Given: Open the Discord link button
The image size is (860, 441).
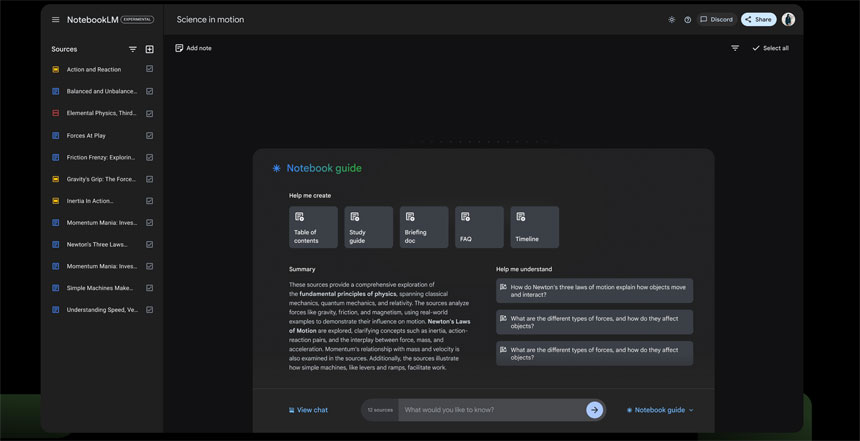Looking at the screenshot, I should click(x=717, y=20).
